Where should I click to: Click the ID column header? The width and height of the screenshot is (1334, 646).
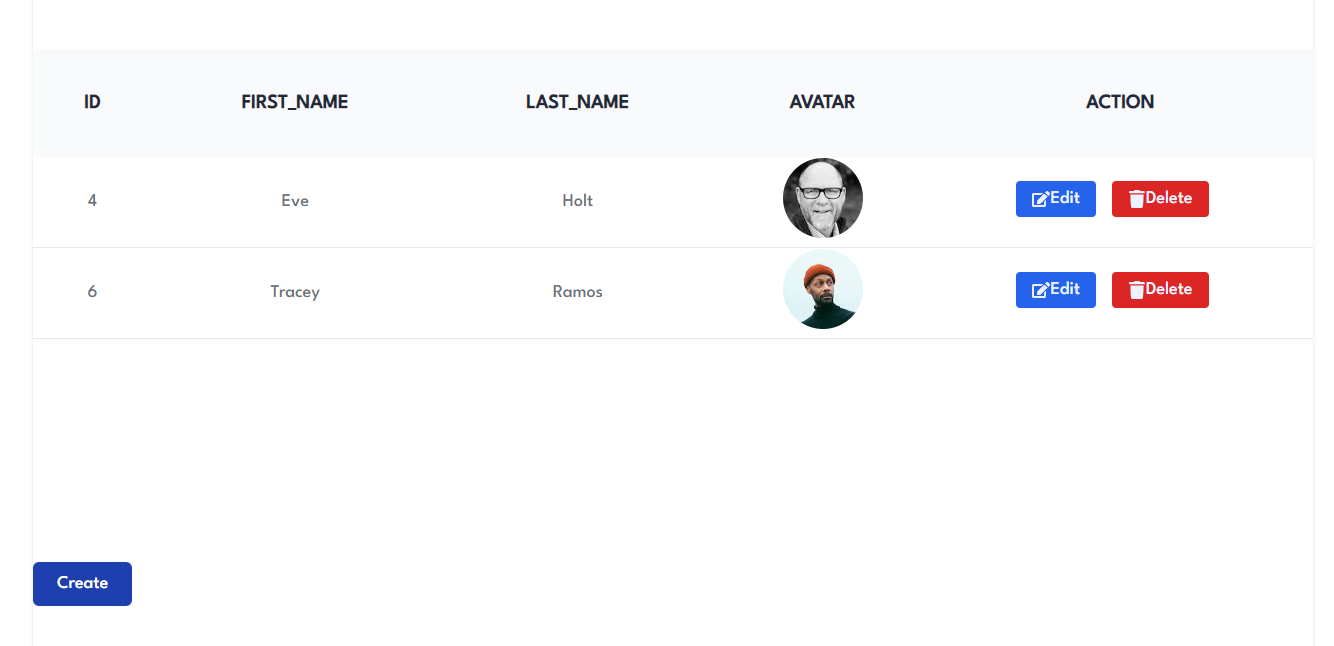tap(91, 101)
